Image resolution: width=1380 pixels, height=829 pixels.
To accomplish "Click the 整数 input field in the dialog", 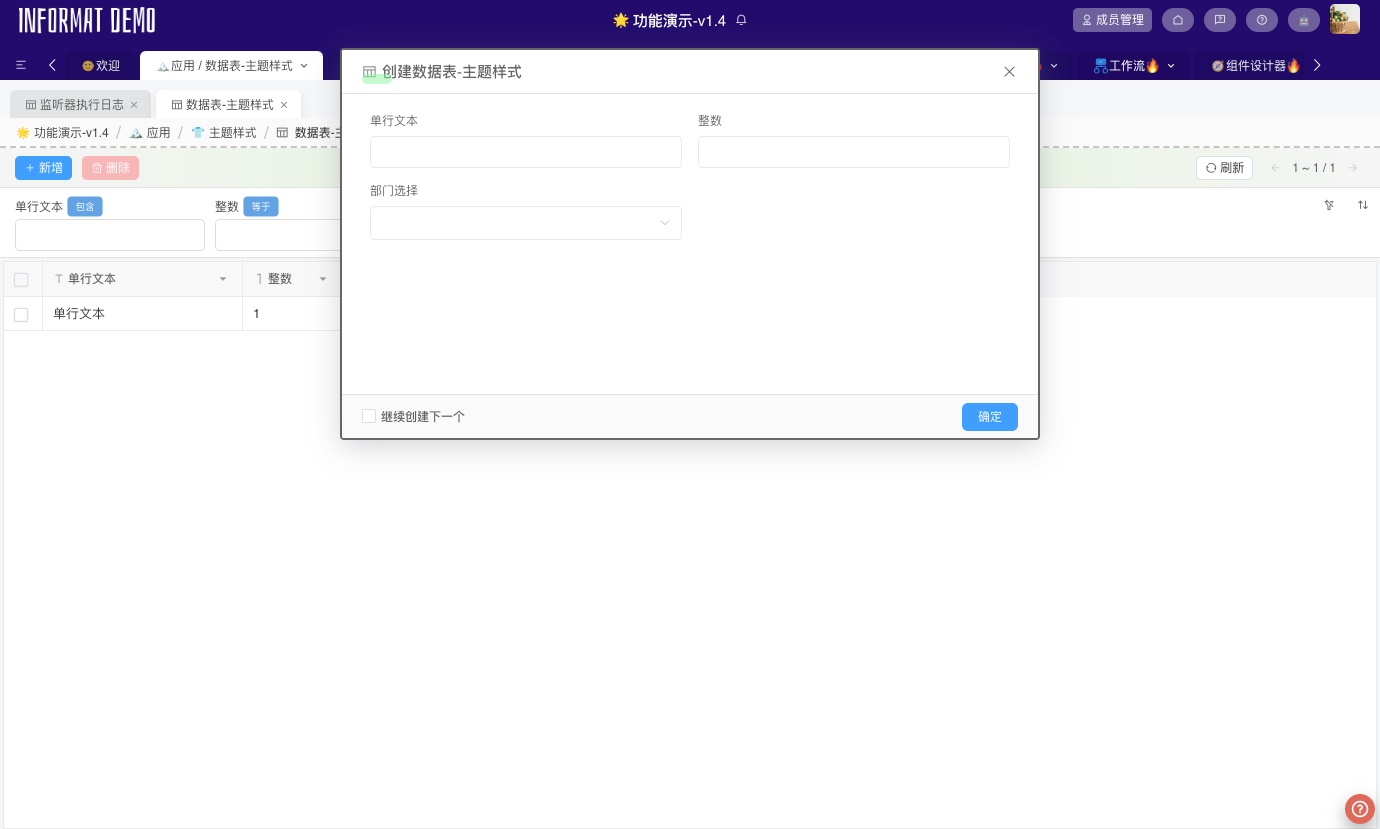I will pyautogui.click(x=853, y=152).
